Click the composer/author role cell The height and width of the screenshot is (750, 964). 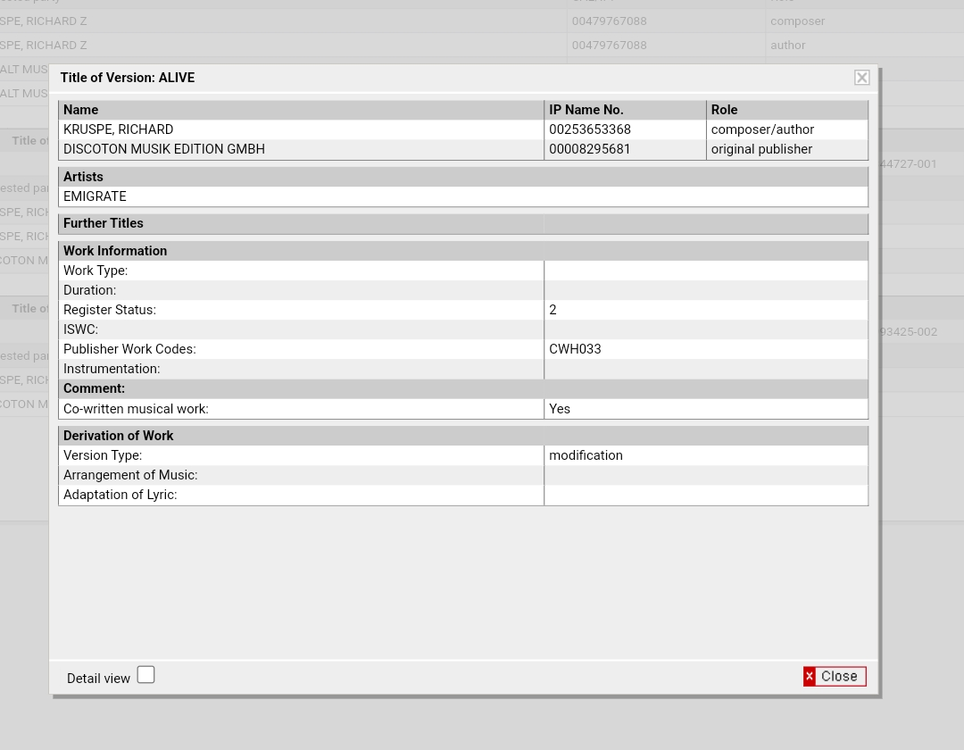point(787,130)
